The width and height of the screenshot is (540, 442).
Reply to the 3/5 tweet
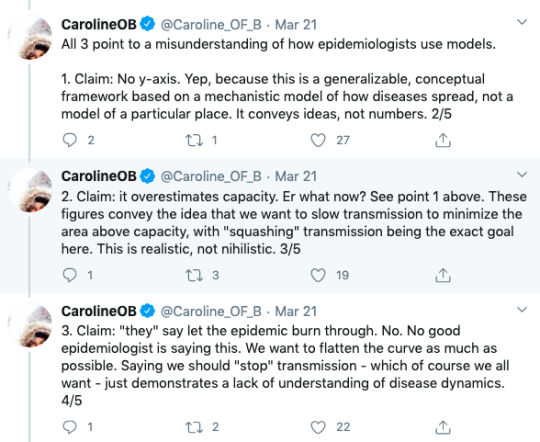69,275
